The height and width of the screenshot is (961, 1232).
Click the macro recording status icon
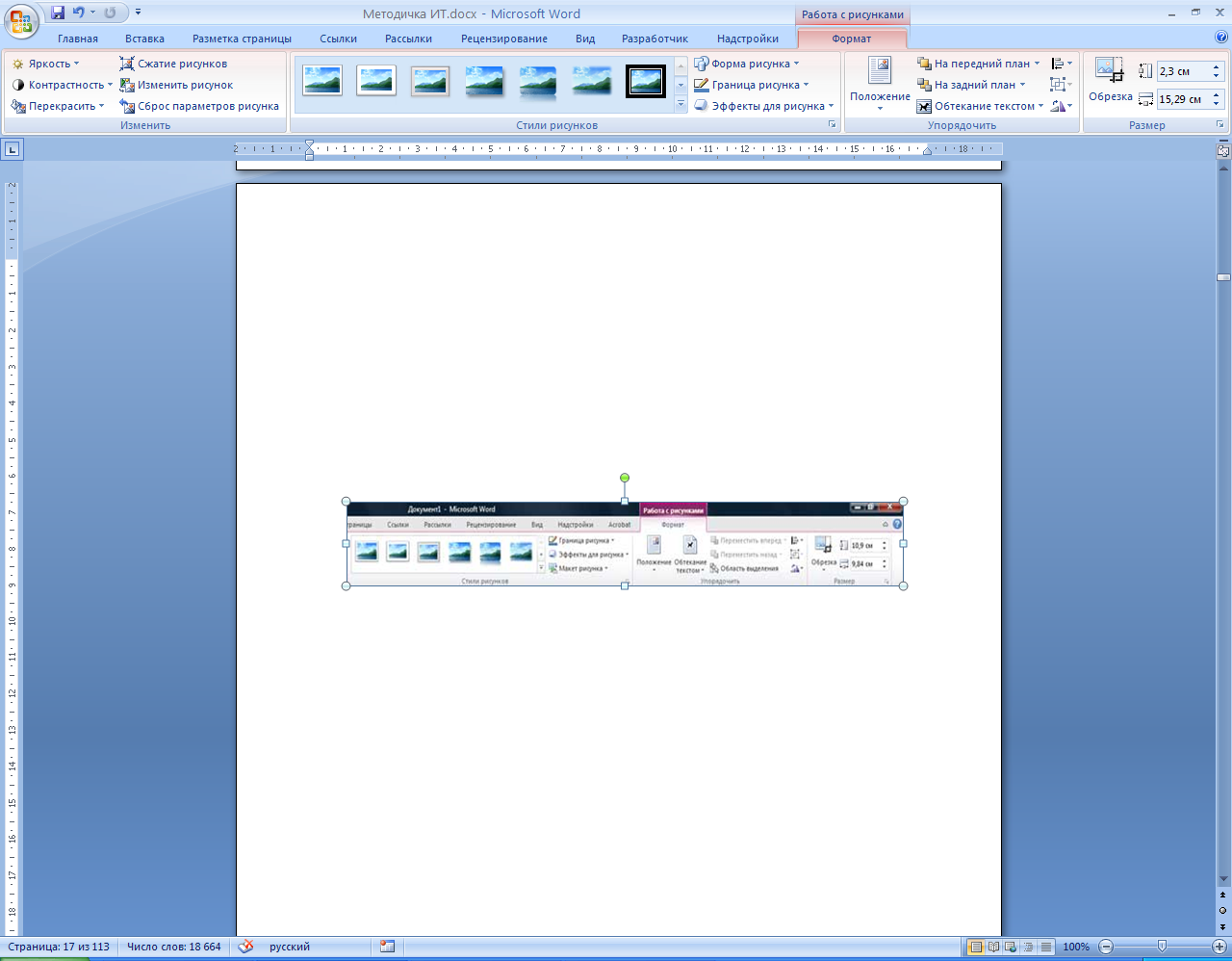pos(387,947)
